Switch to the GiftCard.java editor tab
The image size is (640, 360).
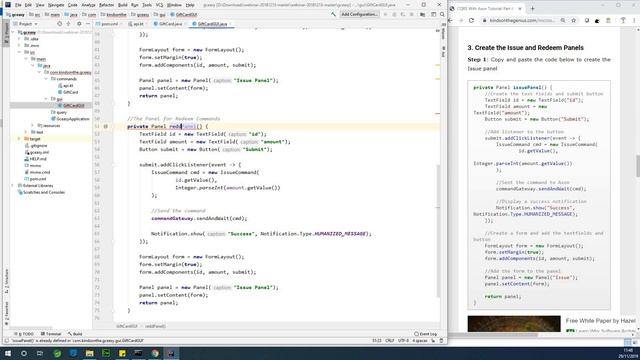tap(169, 24)
